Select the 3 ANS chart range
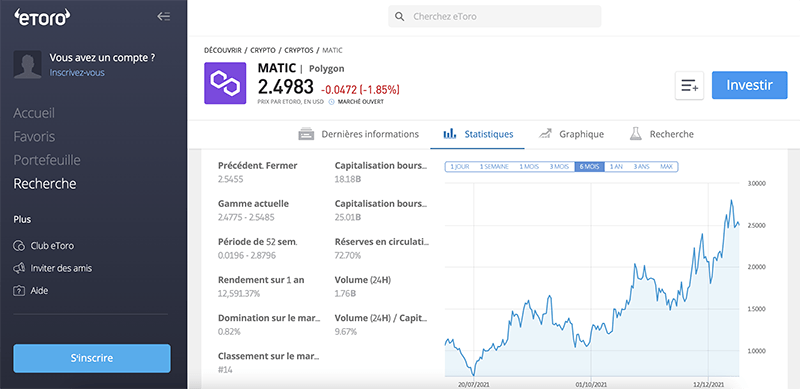 (x=641, y=167)
